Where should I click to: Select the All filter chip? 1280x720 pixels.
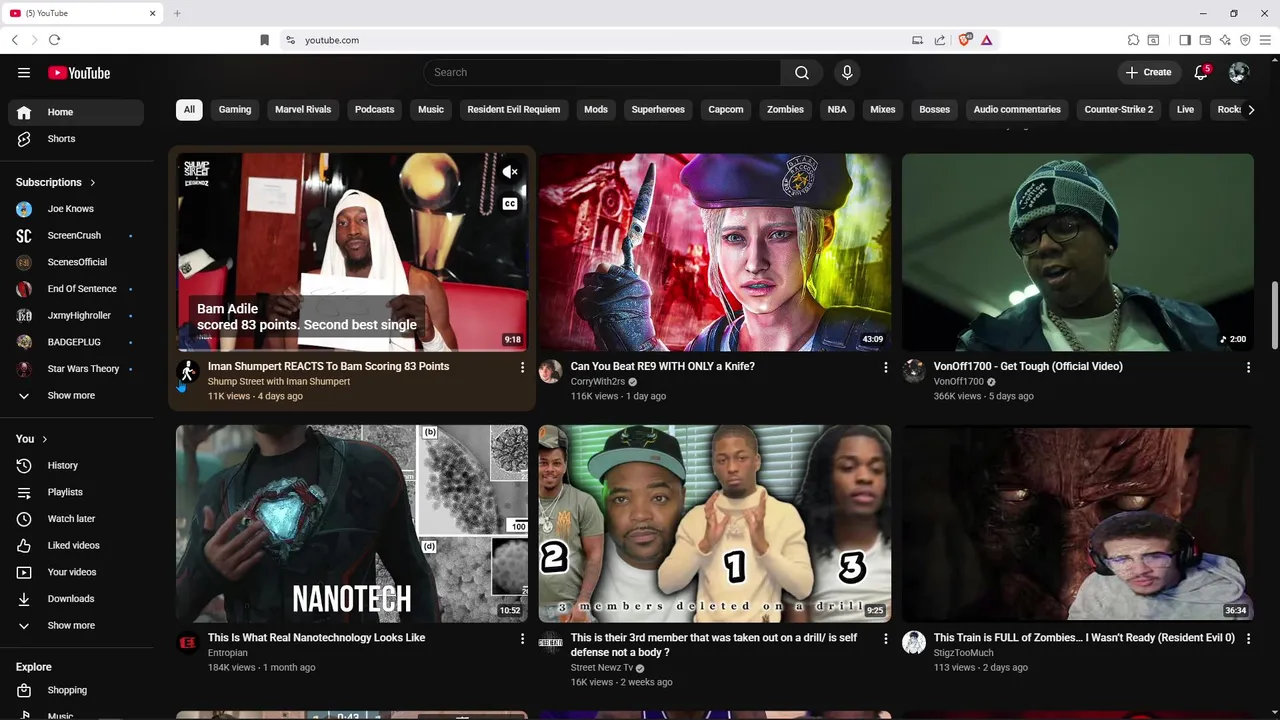point(189,110)
